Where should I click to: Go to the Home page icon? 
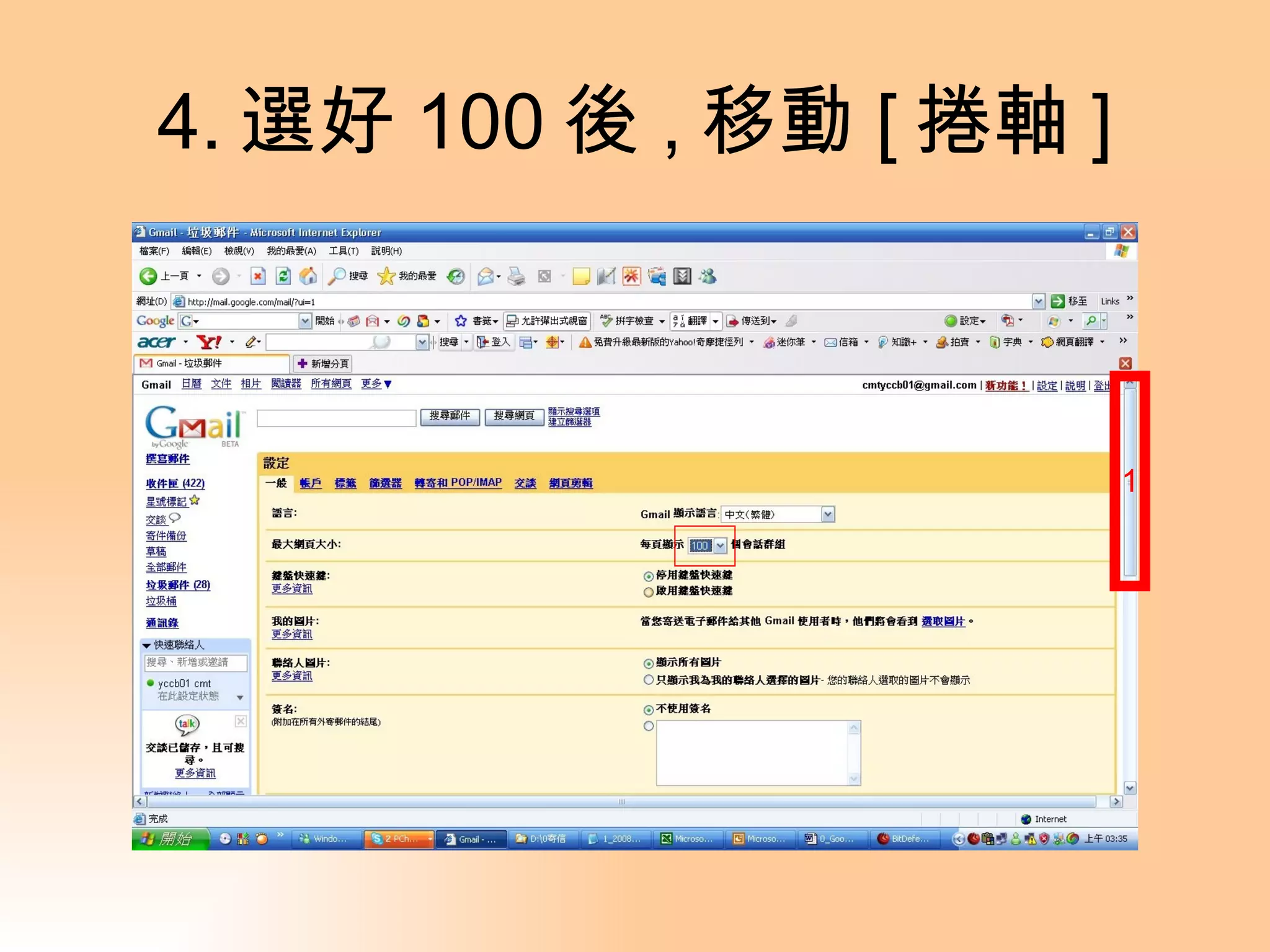pyautogui.click(x=308, y=276)
